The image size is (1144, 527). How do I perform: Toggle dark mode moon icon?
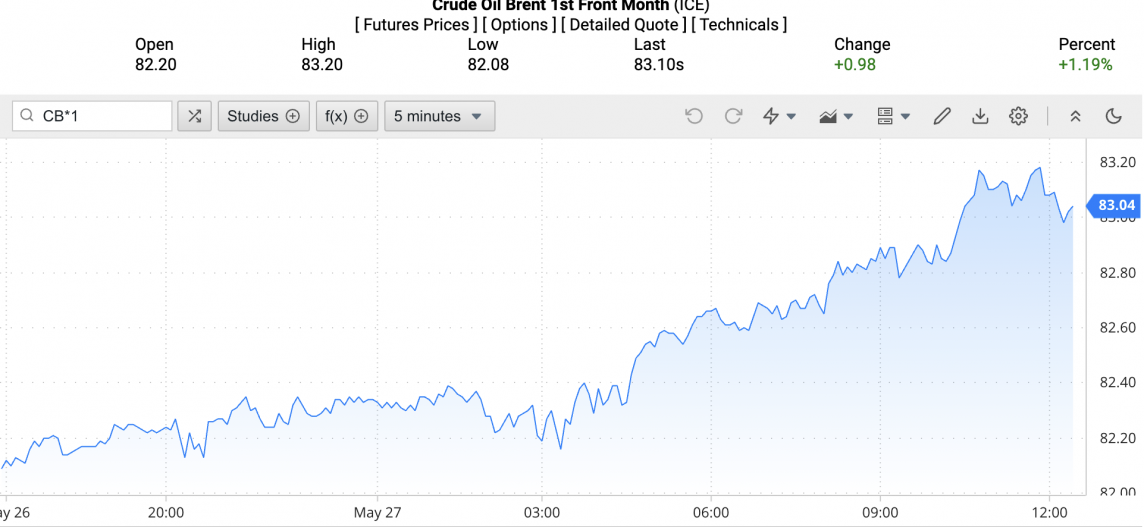(x=1114, y=116)
